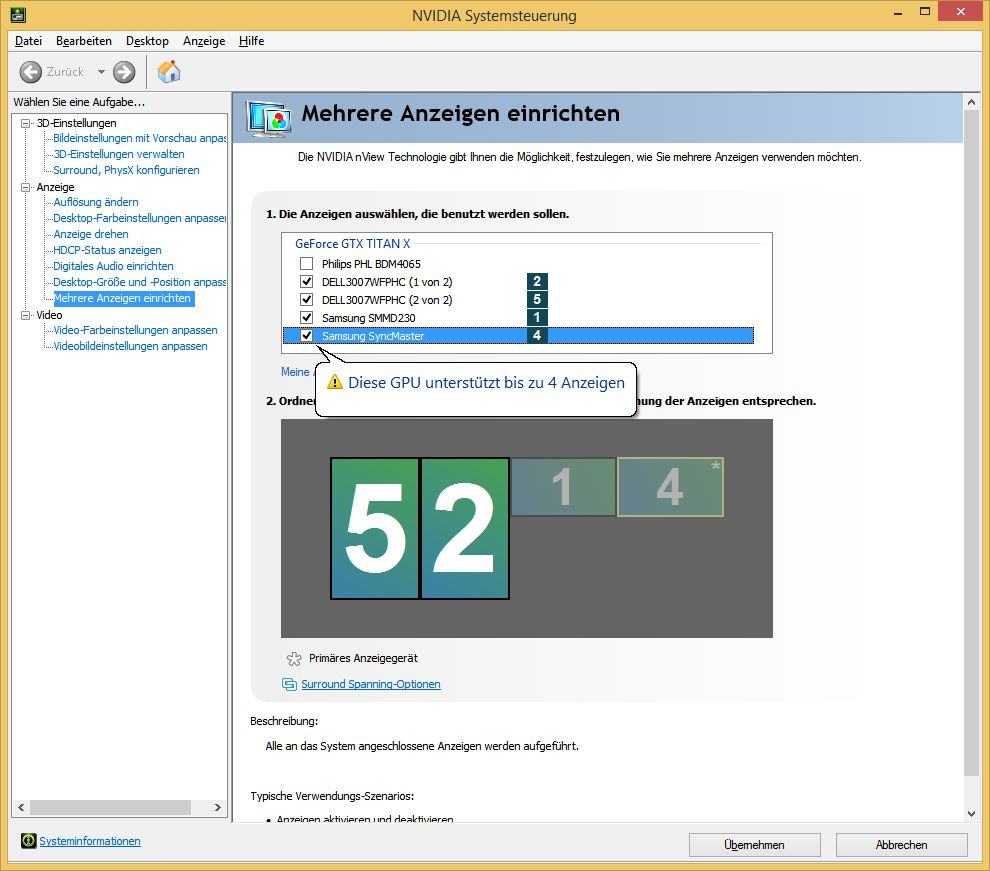Click the number 1 badge beside Samsung SMMD230

click(x=537, y=317)
